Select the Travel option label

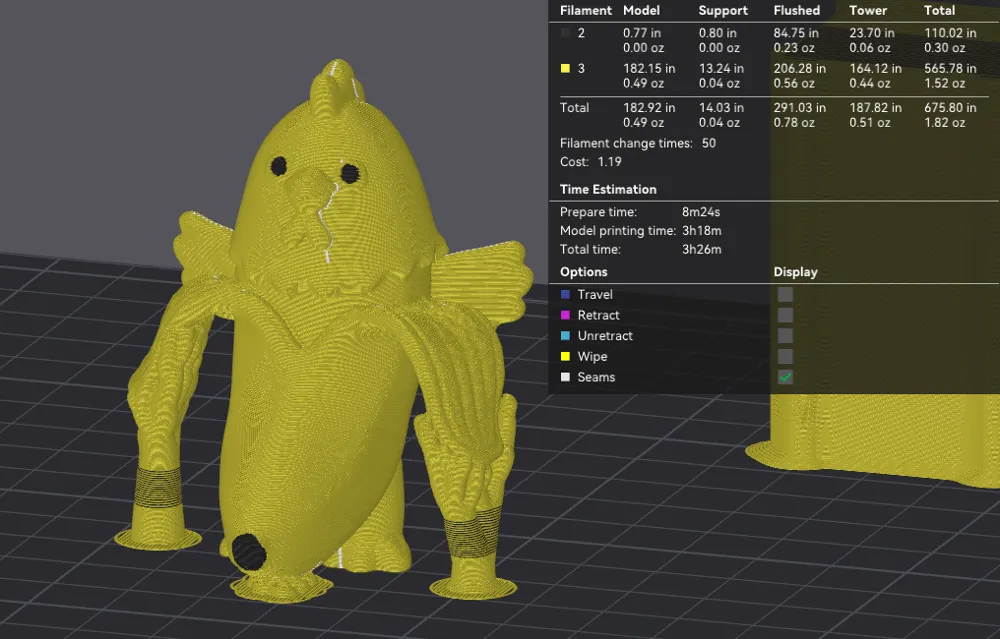coord(595,294)
